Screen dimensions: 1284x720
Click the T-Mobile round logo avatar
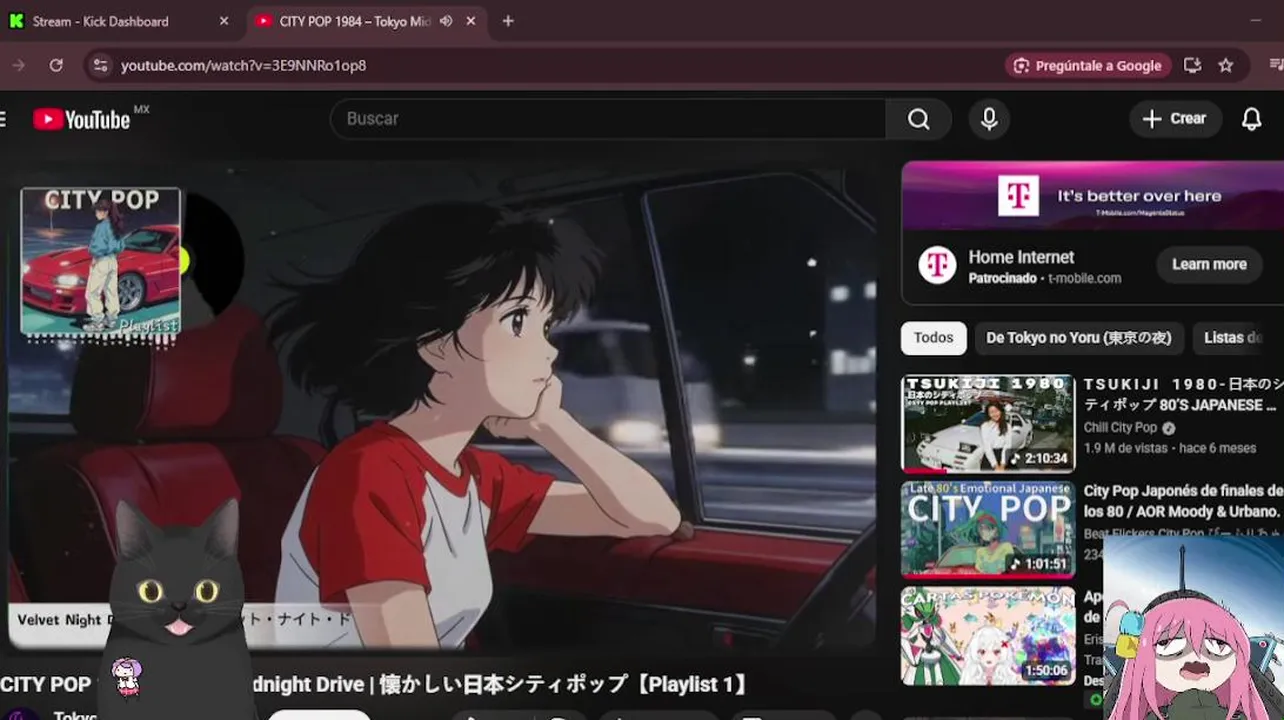[x=937, y=265]
